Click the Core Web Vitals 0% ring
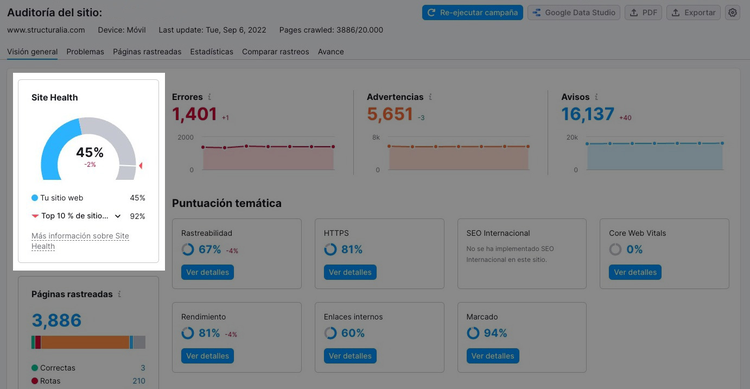Viewport: 750px width, 389px height. 615,249
